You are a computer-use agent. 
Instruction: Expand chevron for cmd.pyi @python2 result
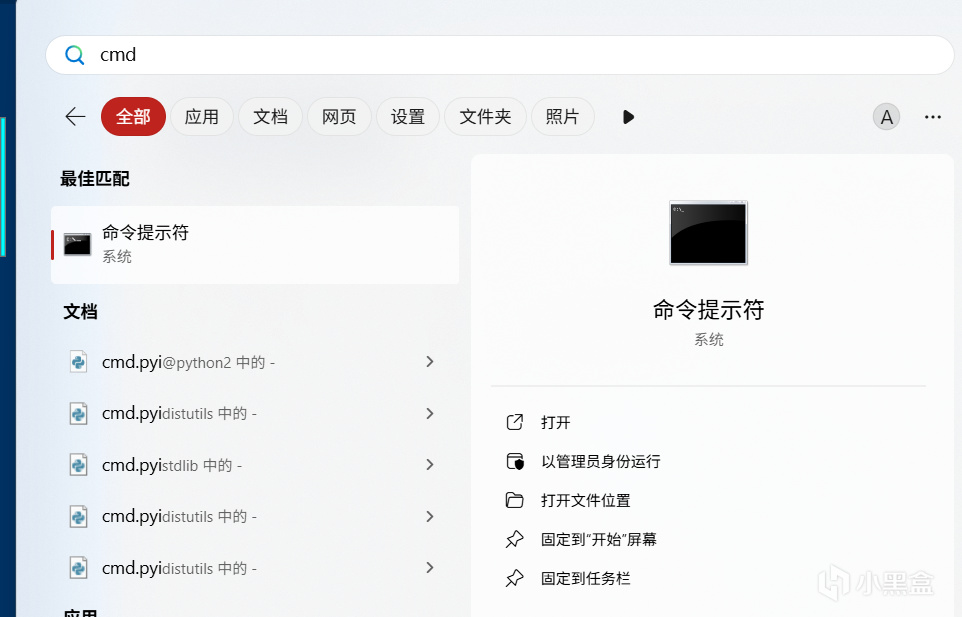point(429,362)
